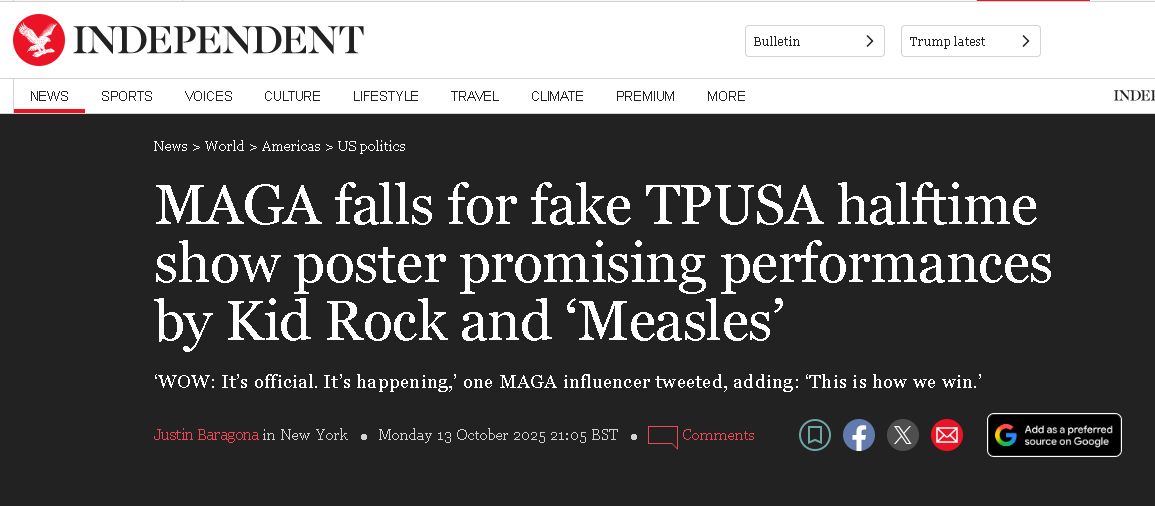The height and width of the screenshot is (506, 1155).
Task: Open the VOICES section
Action: click(x=208, y=96)
